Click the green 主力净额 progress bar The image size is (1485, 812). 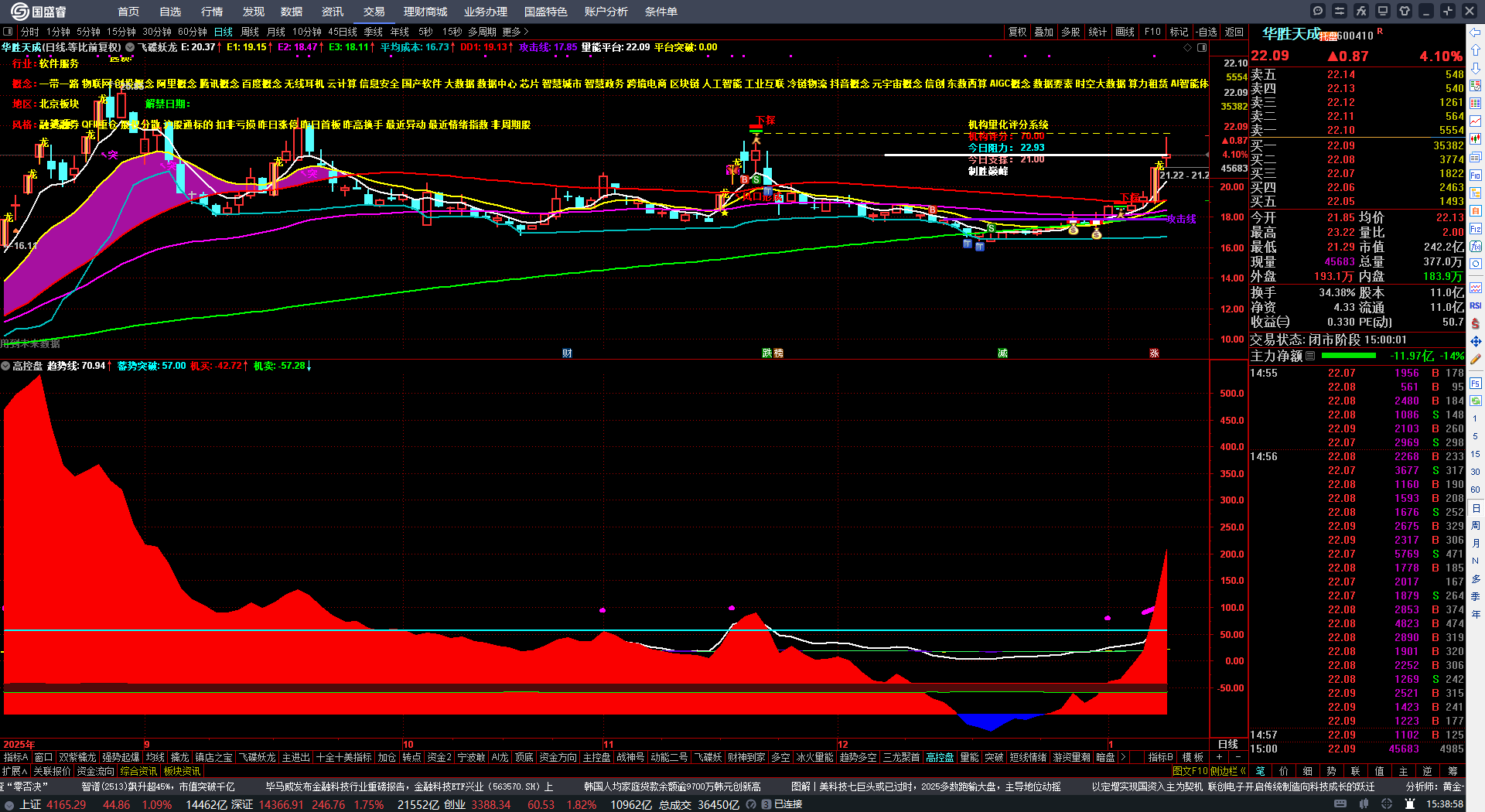click(x=1348, y=356)
